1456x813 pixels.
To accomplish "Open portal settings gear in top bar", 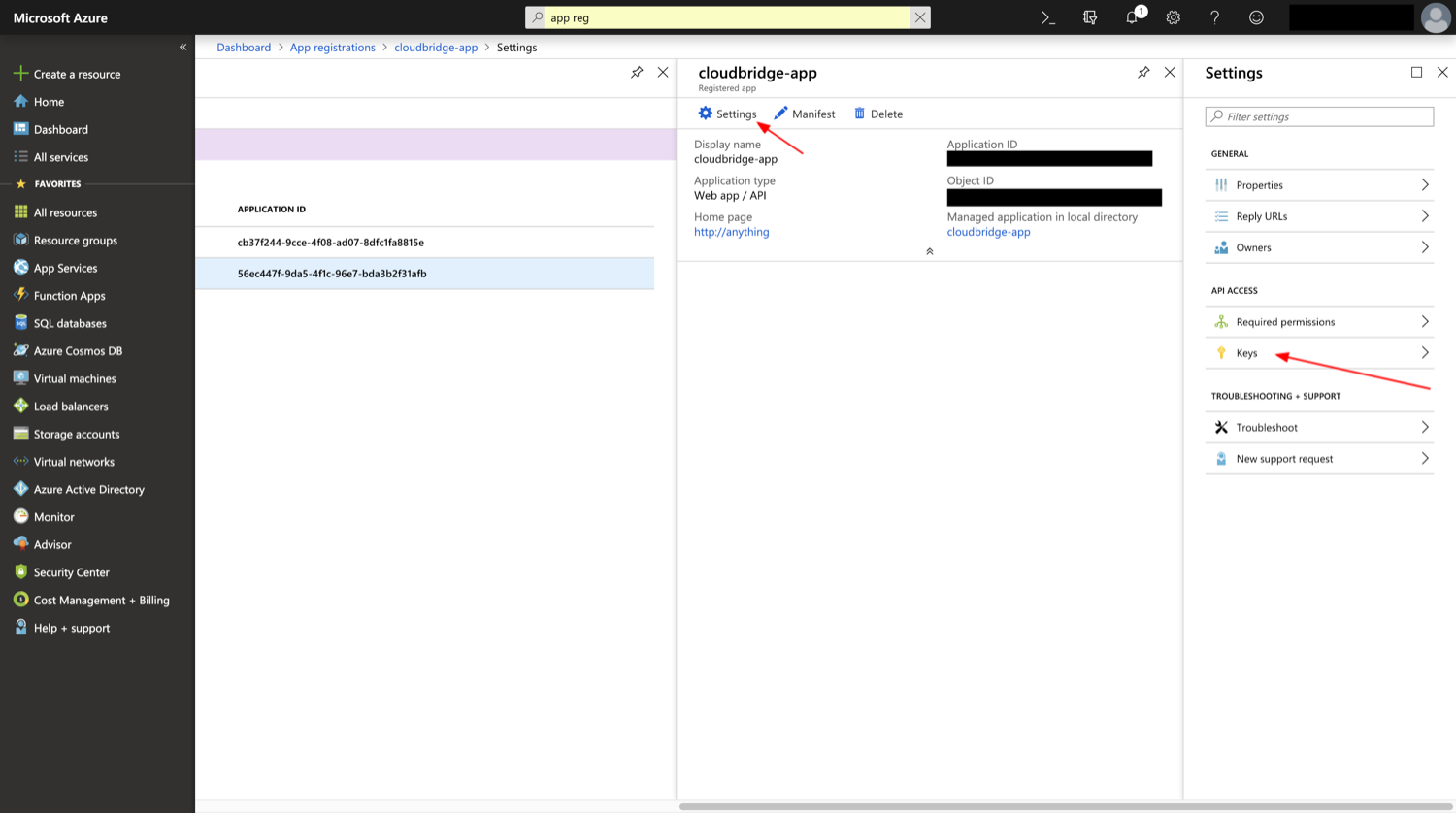I will pyautogui.click(x=1174, y=17).
